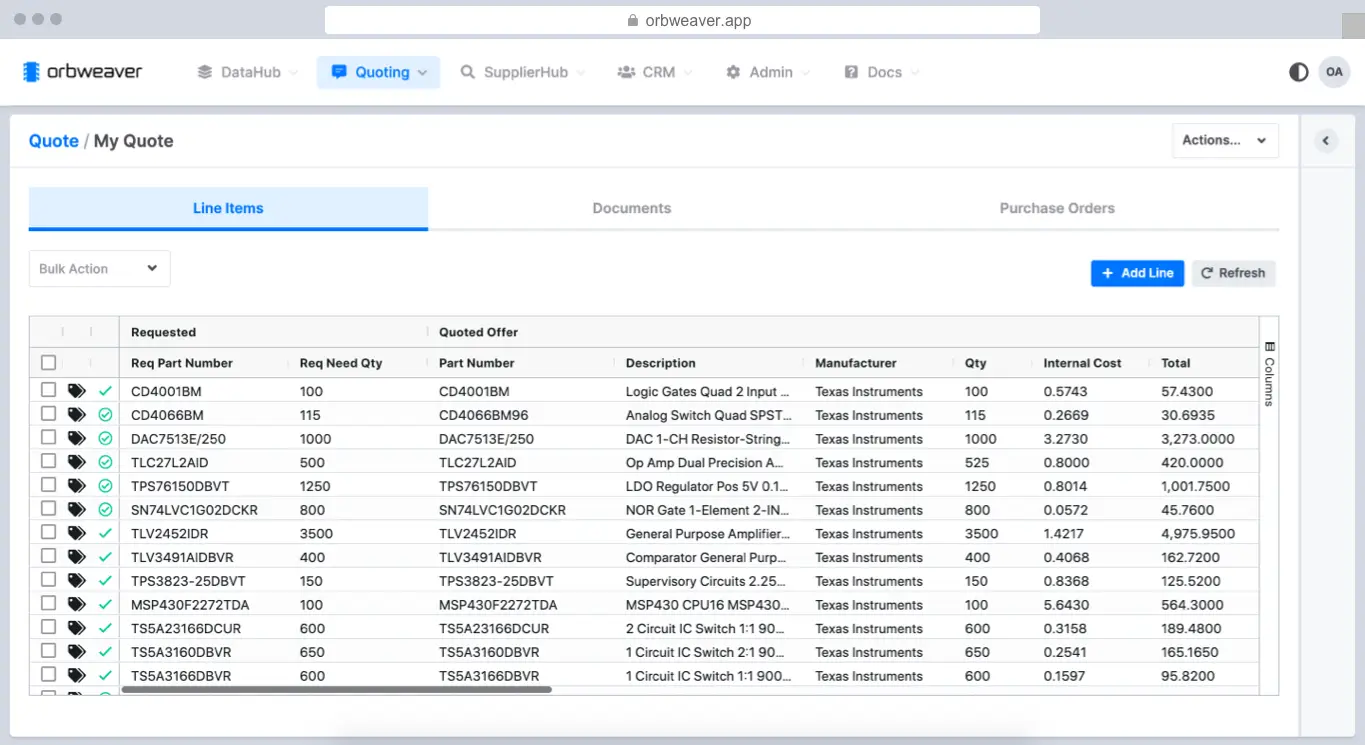The height and width of the screenshot is (745, 1365).
Task: Click tag icon for SN74LVC1G02DCKR row
Action: pyautogui.click(x=77, y=510)
